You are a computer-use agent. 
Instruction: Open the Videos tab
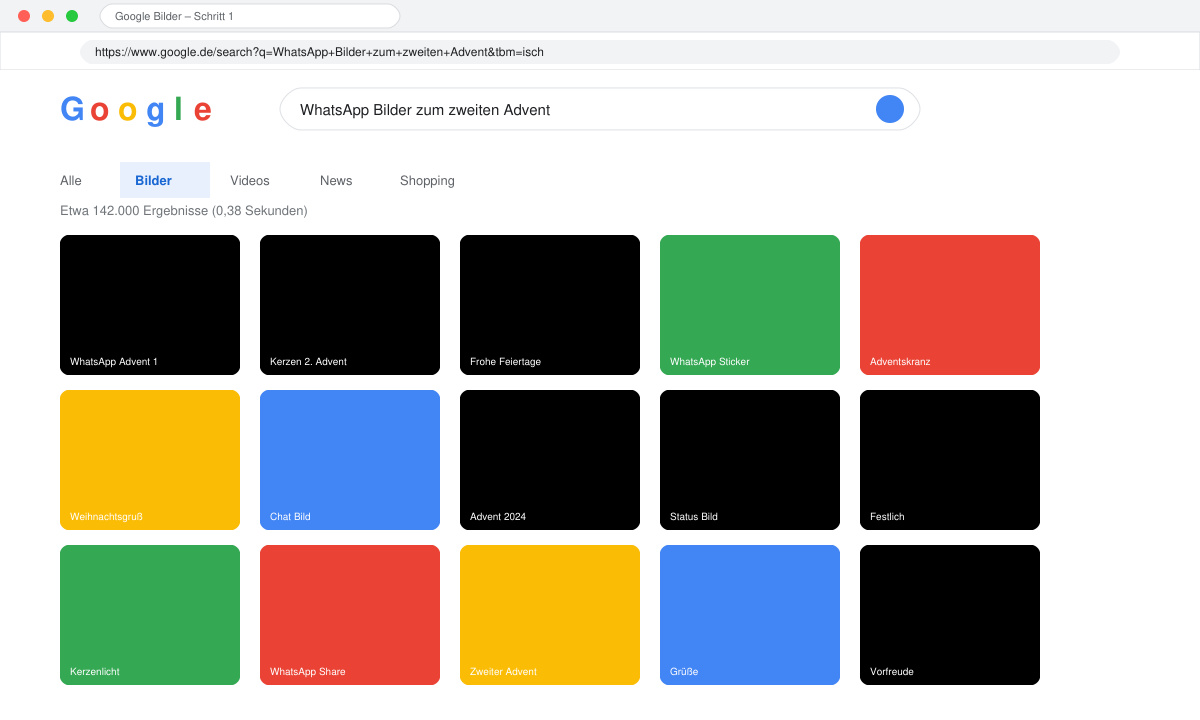pos(250,181)
